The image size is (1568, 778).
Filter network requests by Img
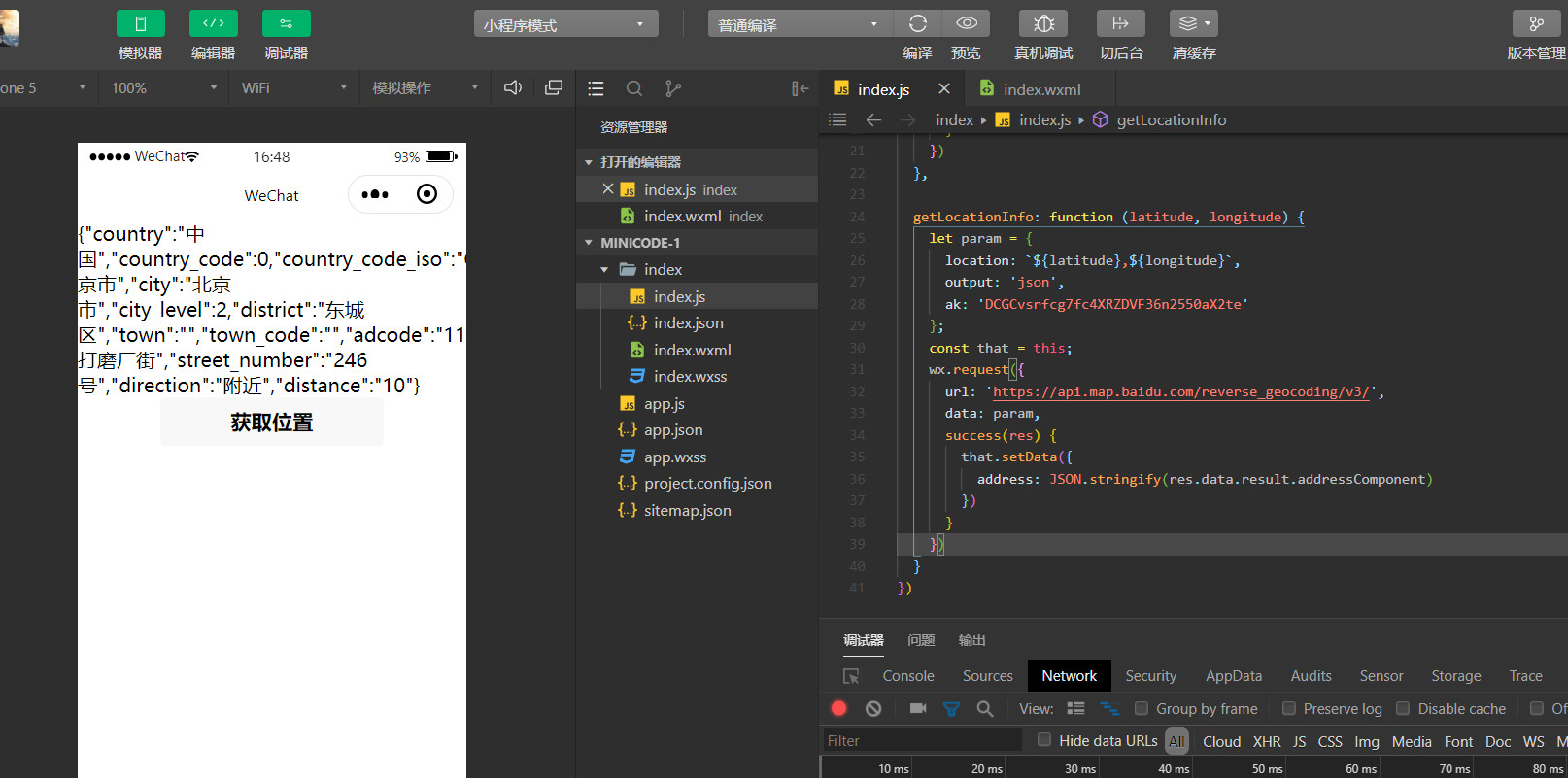coord(1367,741)
